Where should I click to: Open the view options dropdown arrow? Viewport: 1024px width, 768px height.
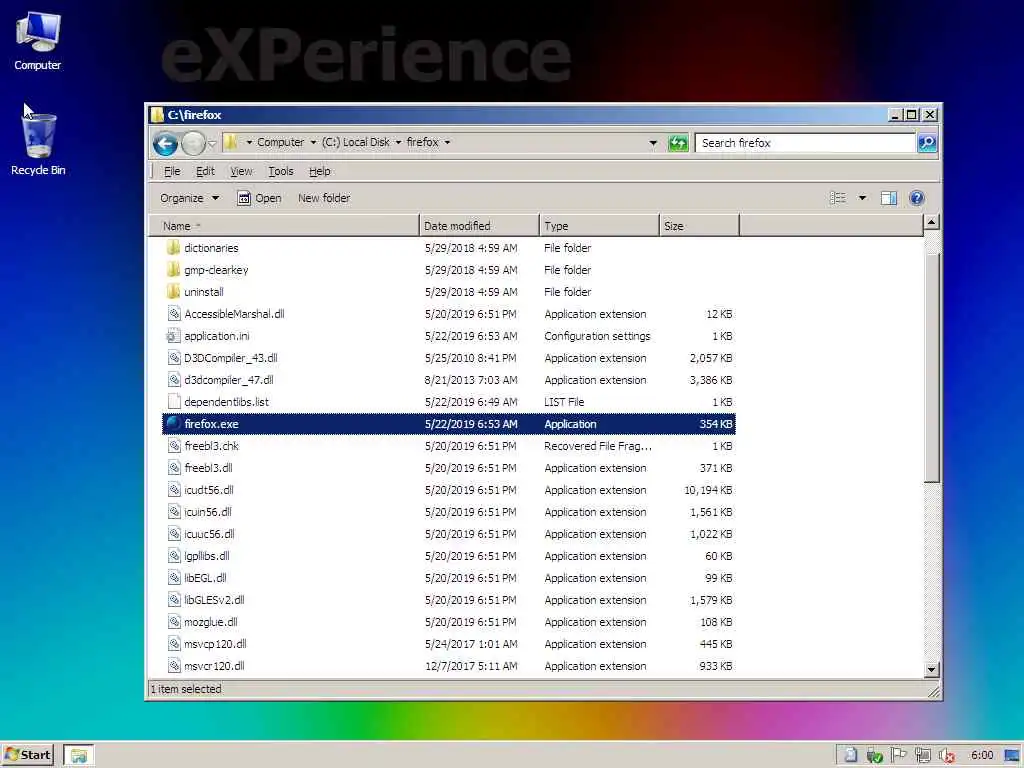click(862, 198)
